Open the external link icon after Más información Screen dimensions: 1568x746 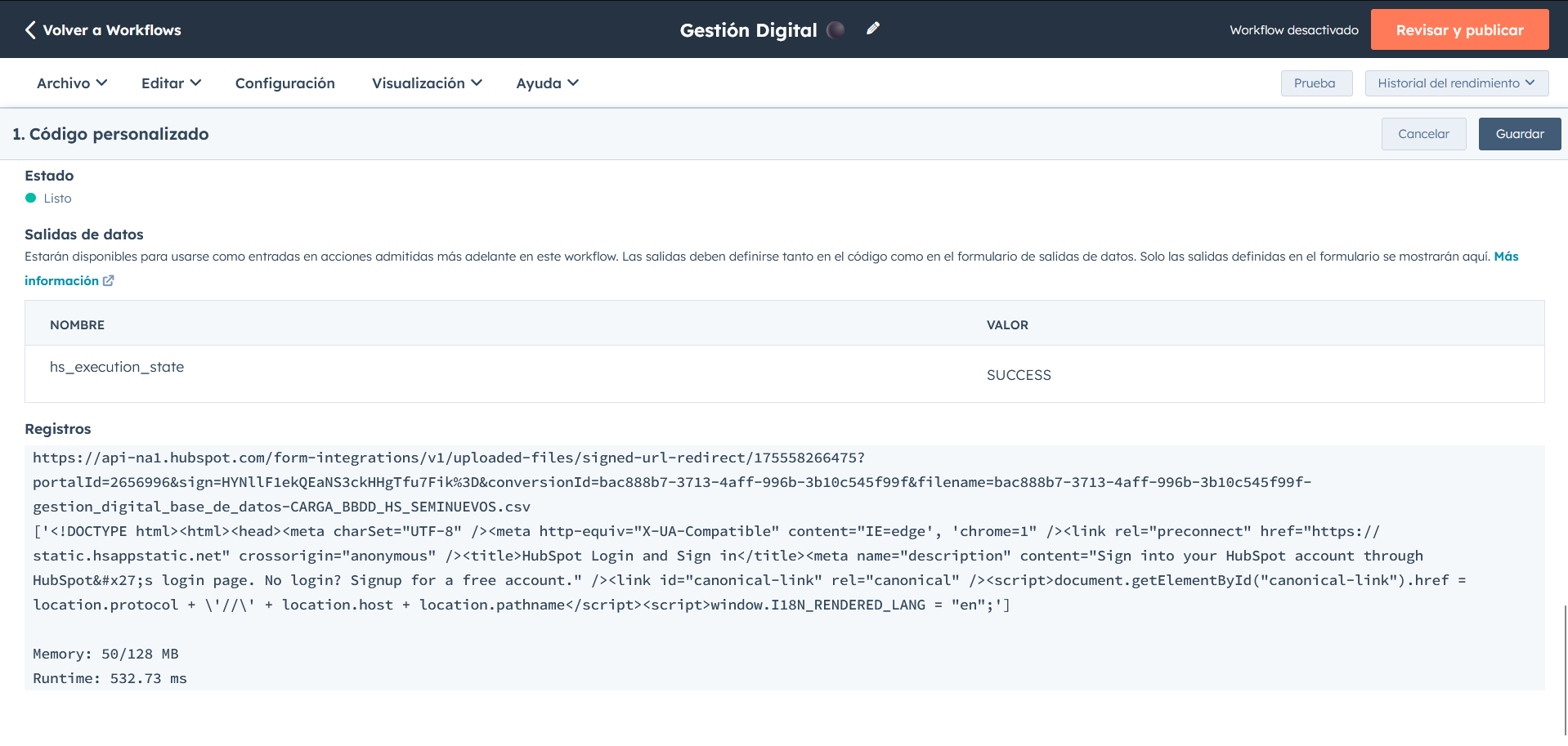(x=109, y=280)
